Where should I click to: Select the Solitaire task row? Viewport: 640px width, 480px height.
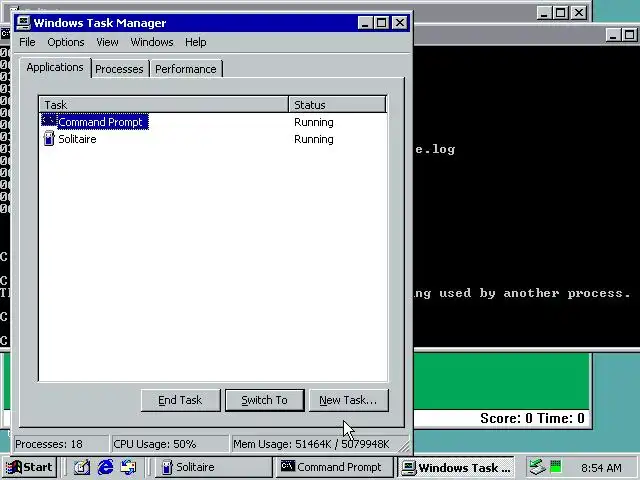click(x=213, y=139)
